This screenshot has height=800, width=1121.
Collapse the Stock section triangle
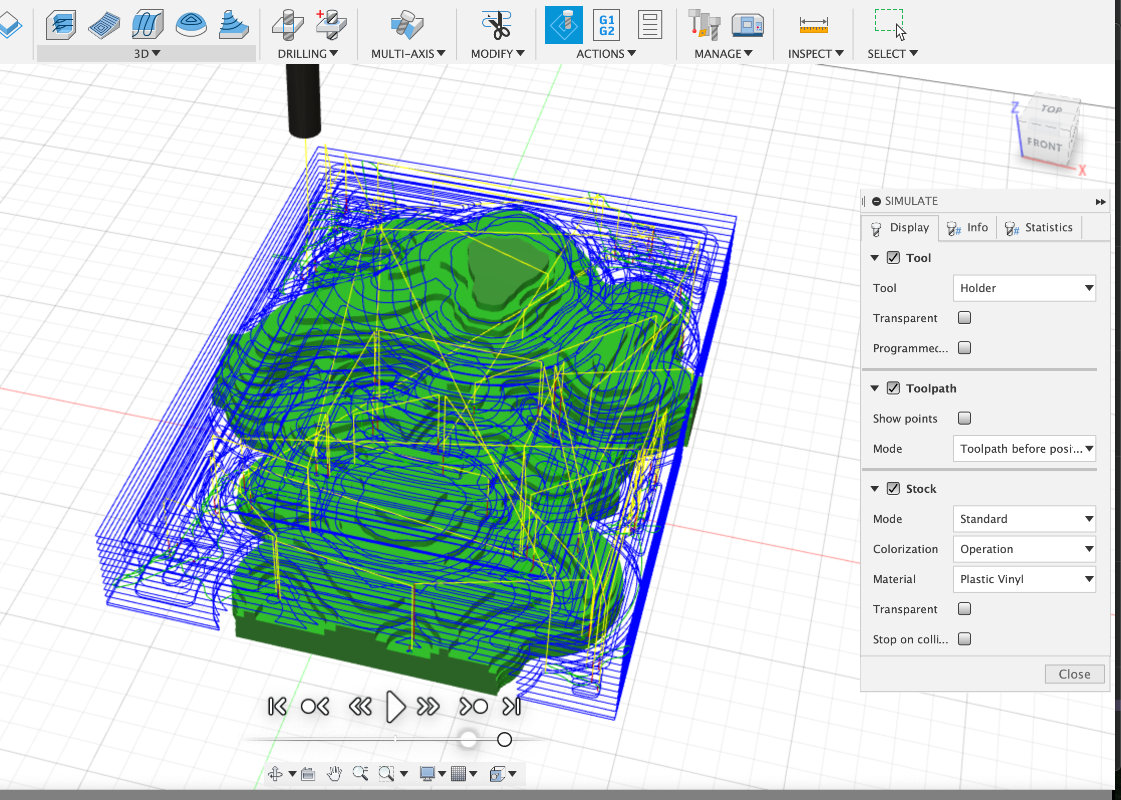[874, 488]
